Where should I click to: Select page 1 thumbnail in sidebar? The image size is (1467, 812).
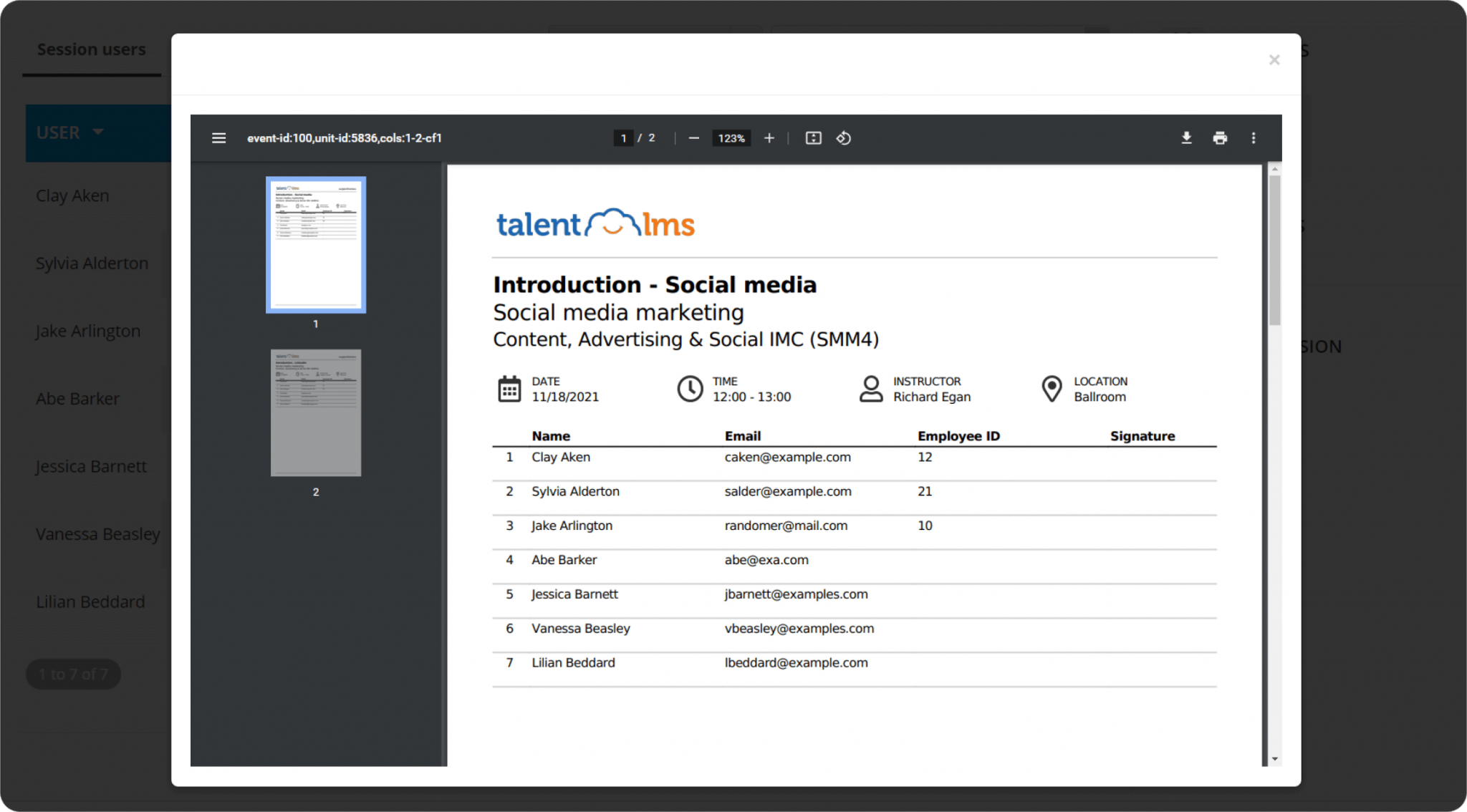[316, 245]
